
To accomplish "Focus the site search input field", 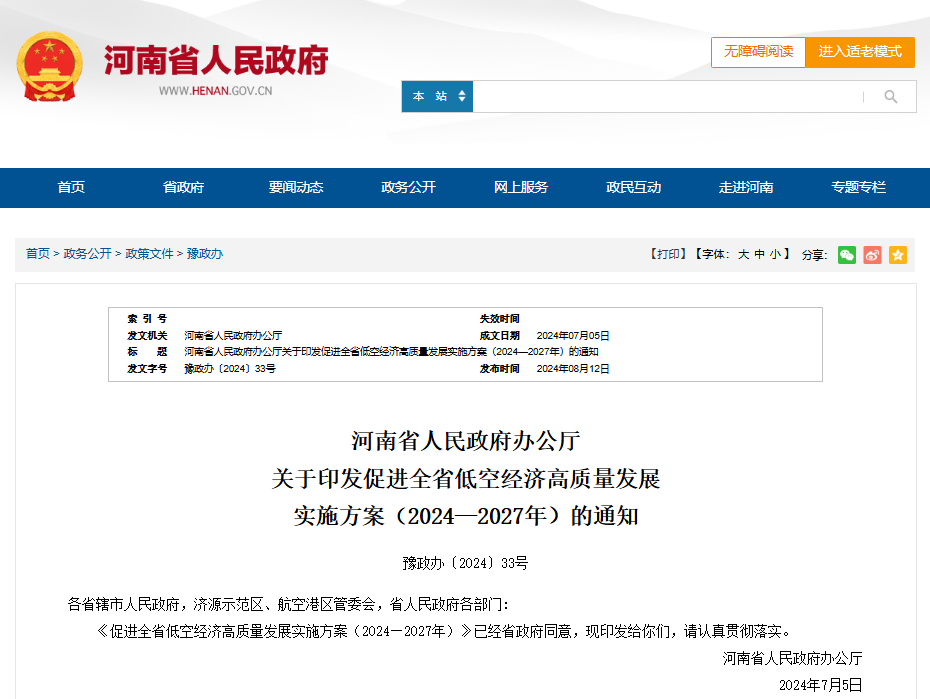I will (665, 97).
